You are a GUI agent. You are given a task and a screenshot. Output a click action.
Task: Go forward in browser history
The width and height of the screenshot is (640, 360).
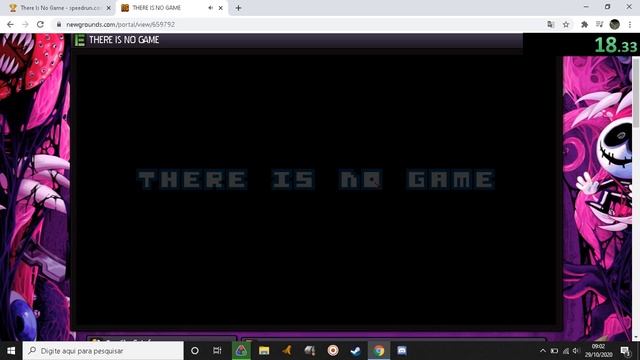(x=25, y=24)
